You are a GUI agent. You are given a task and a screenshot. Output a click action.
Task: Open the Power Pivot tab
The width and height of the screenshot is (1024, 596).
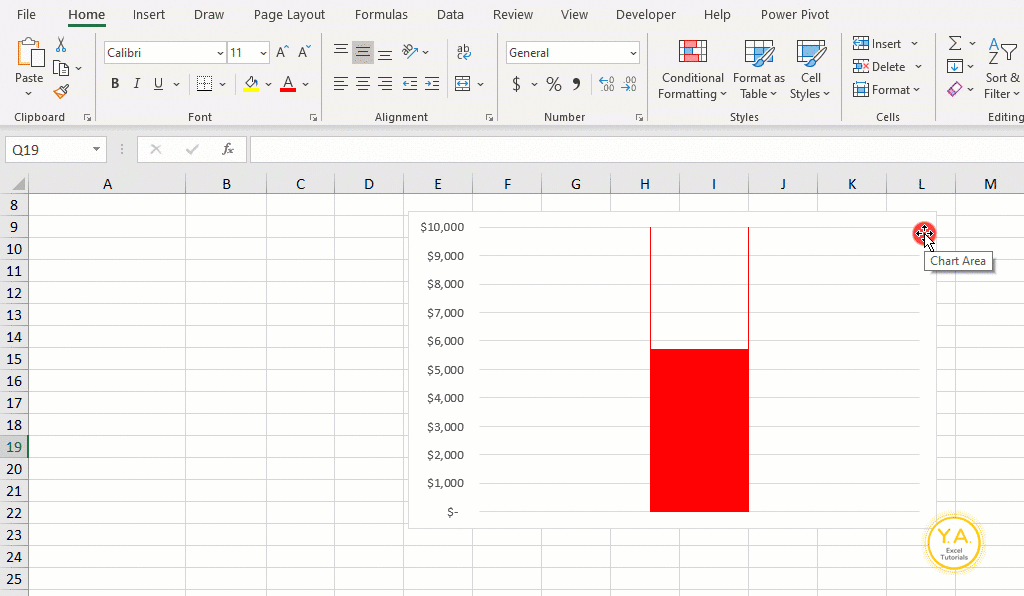pyautogui.click(x=794, y=14)
